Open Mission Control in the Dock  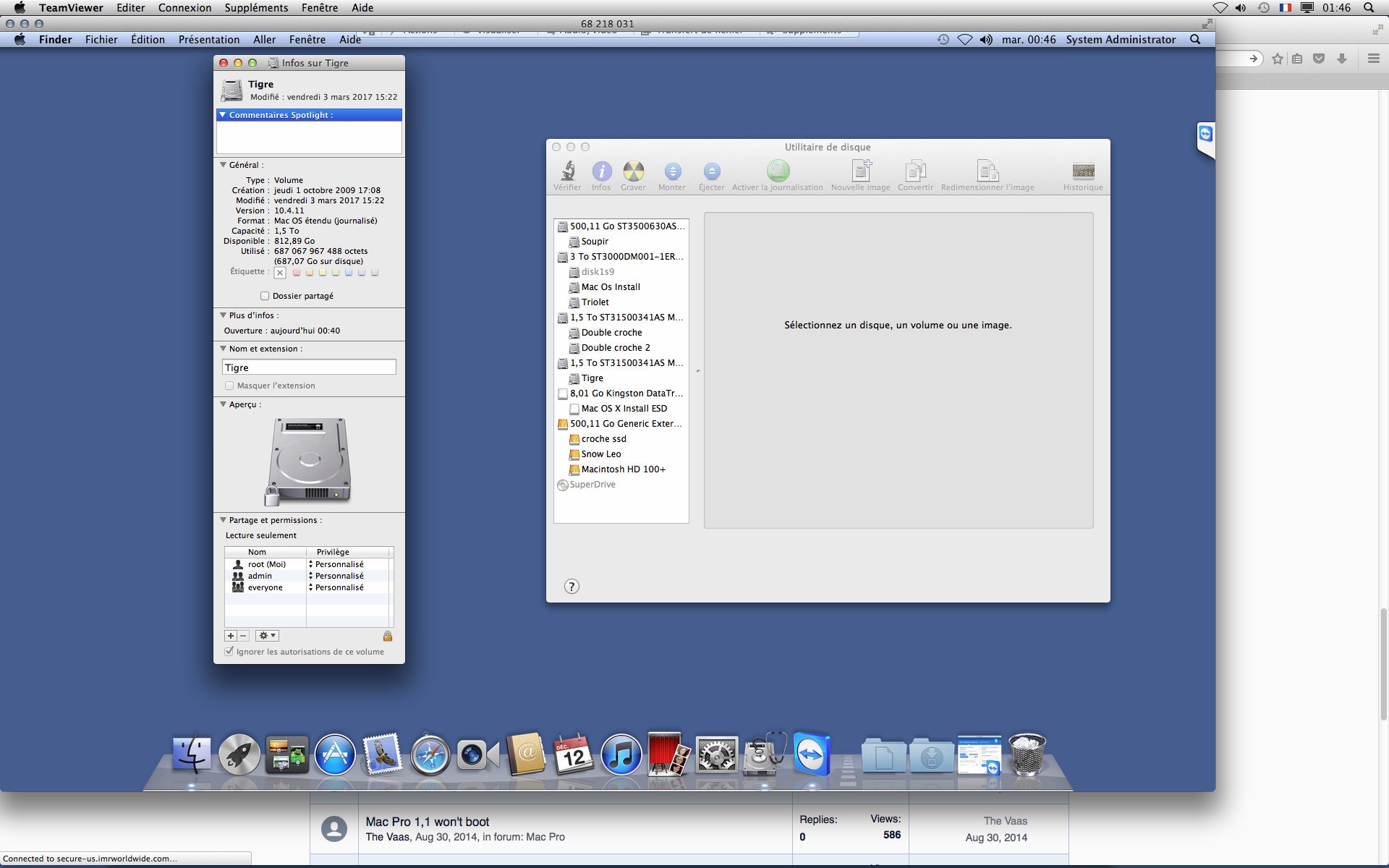coord(287,754)
